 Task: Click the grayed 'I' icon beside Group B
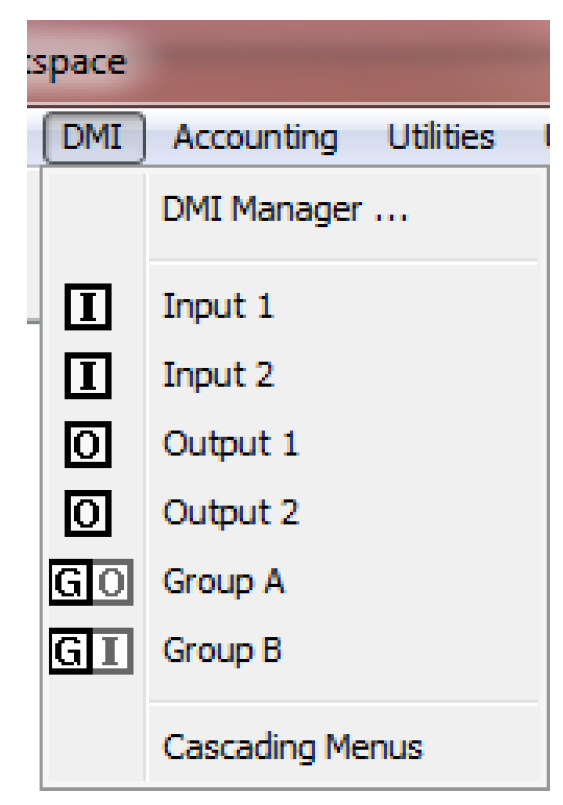[112, 651]
